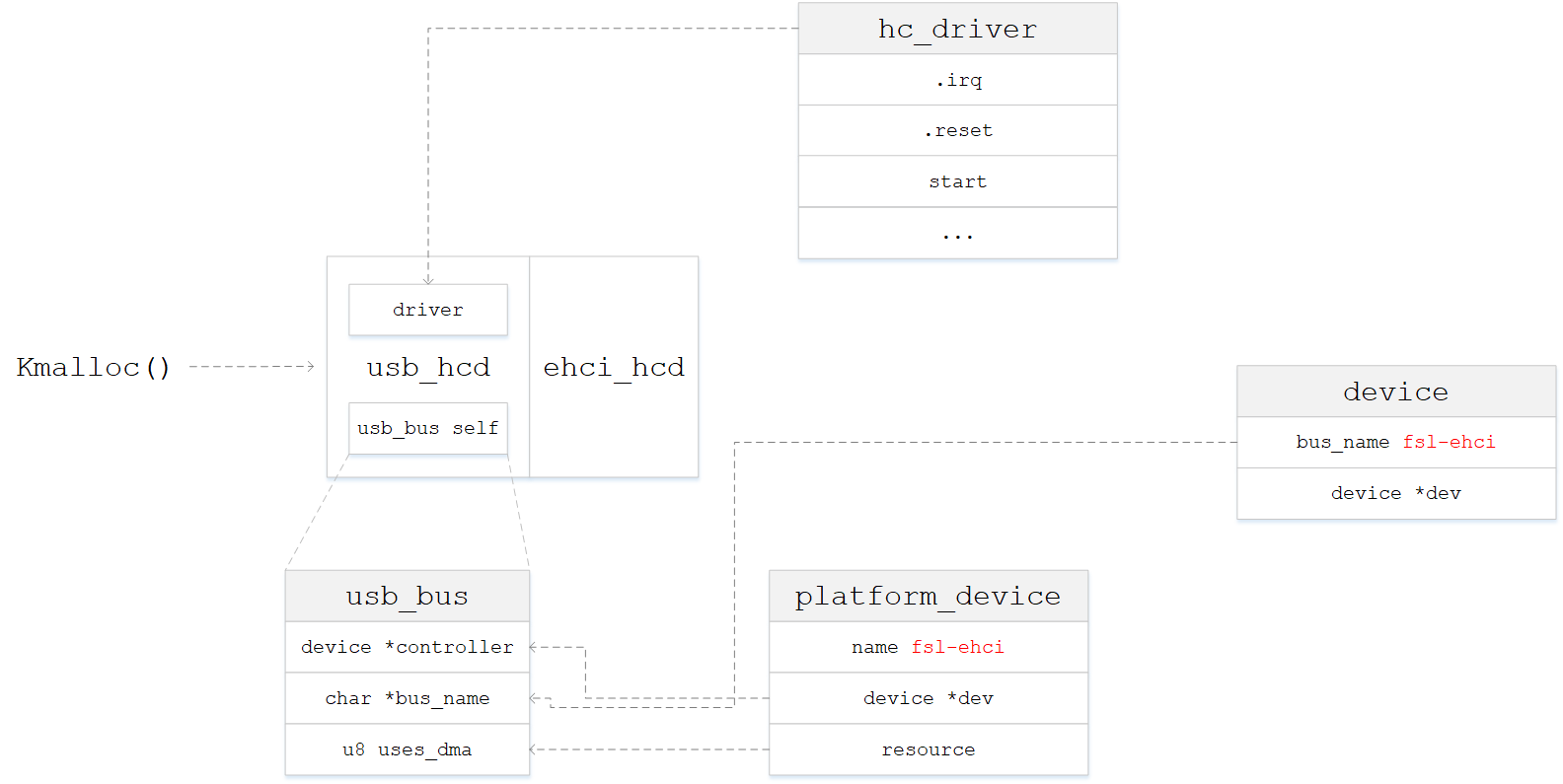Screen dimensions: 1563x784
Task: Click the platform_device table header
Action: [929, 596]
